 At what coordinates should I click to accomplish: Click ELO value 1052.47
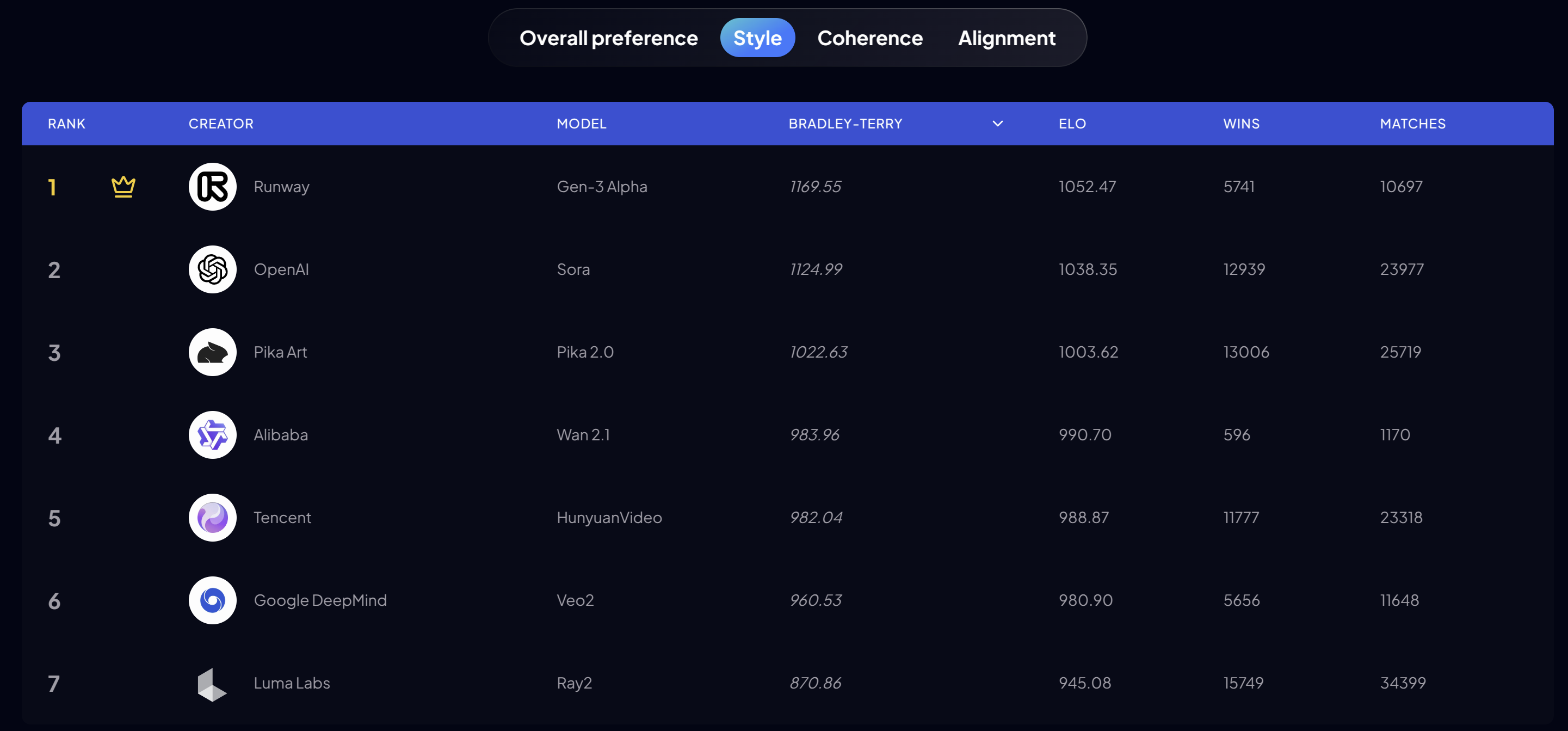(1087, 186)
